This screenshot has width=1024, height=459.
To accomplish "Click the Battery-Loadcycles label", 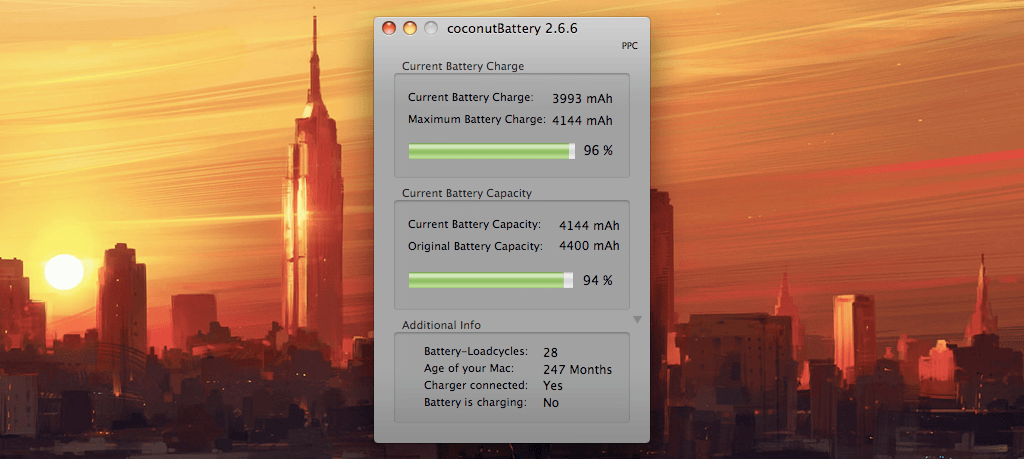I will [x=476, y=351].
